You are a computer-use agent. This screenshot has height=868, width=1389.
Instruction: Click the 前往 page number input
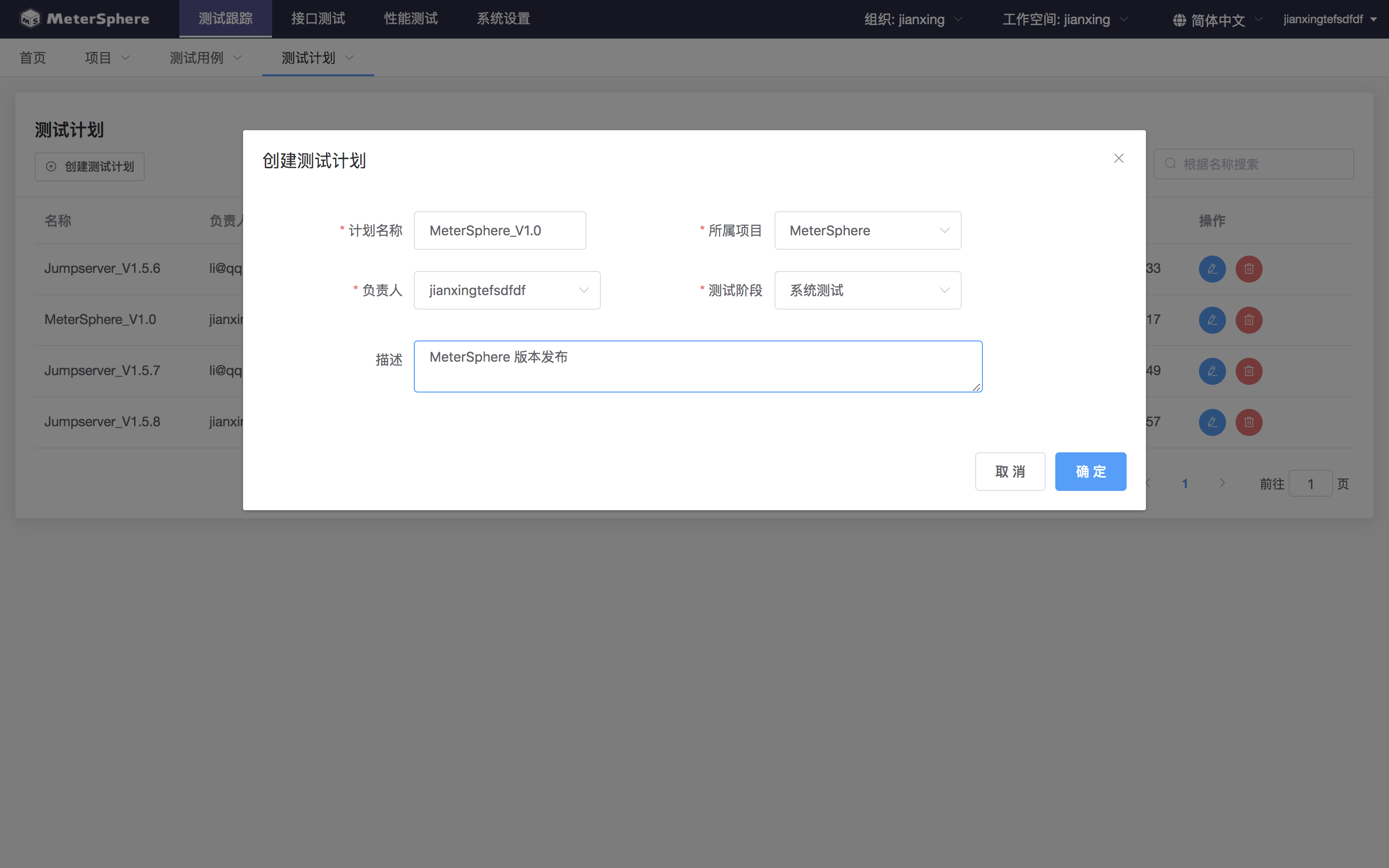[x=1310, y=483]
